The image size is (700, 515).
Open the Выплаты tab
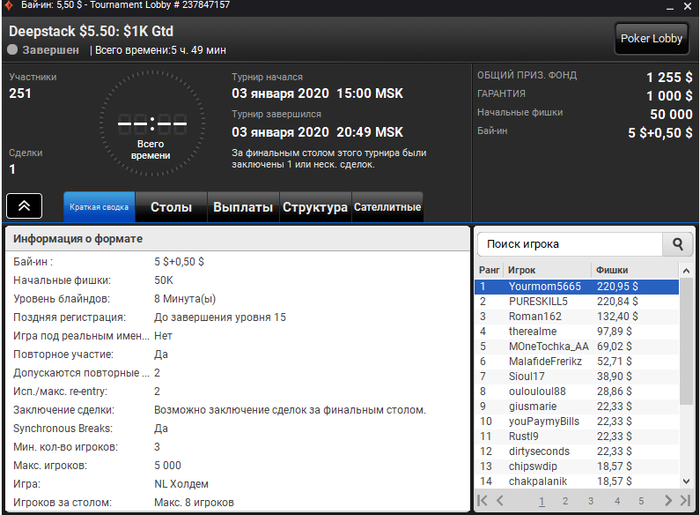pyautogui.click(x=243, y=207)
